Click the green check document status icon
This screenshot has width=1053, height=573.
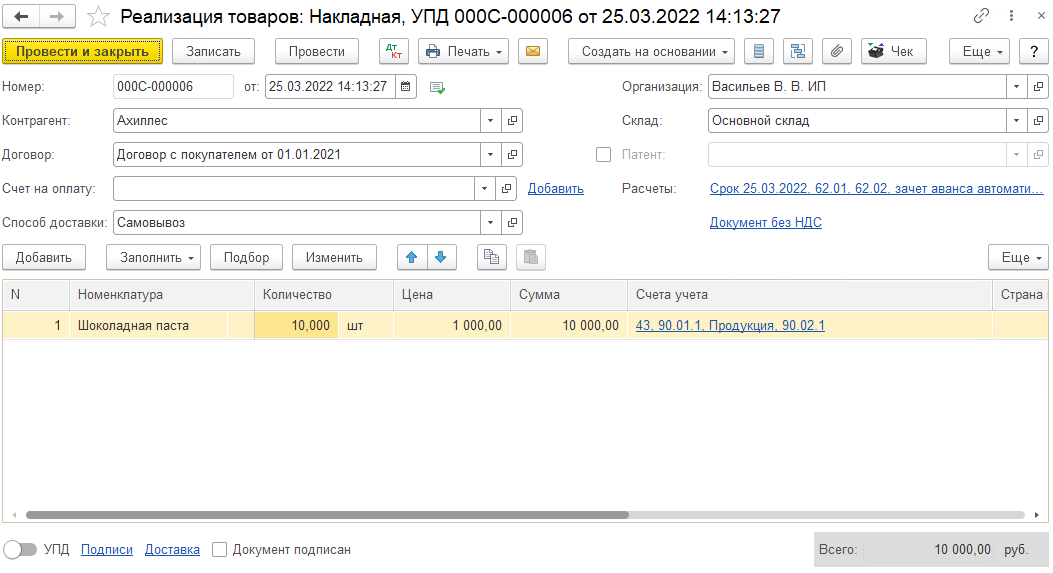click(x=437, y=87)
